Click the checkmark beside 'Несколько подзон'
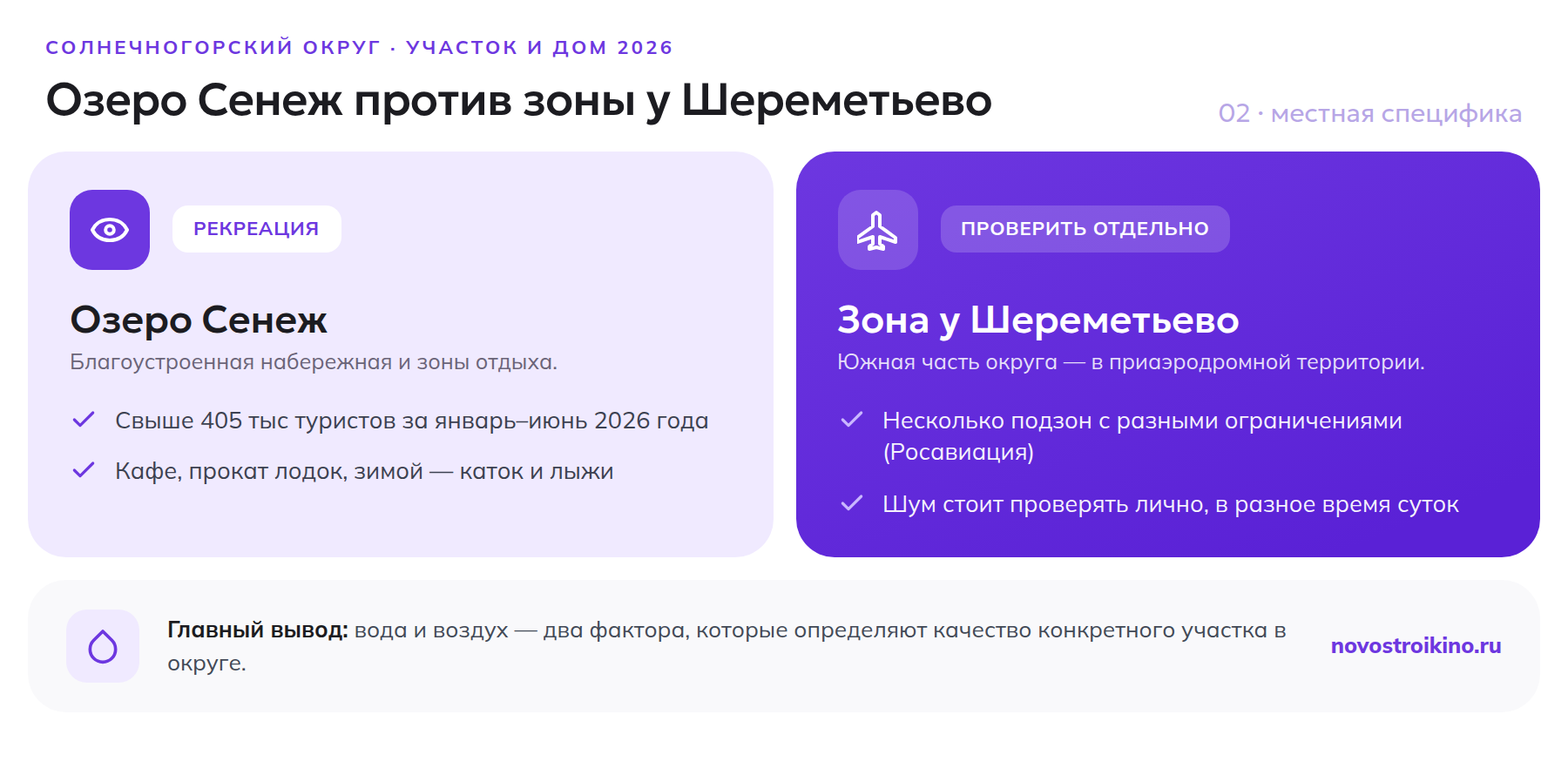1568x768 pixels. [852, 420]
